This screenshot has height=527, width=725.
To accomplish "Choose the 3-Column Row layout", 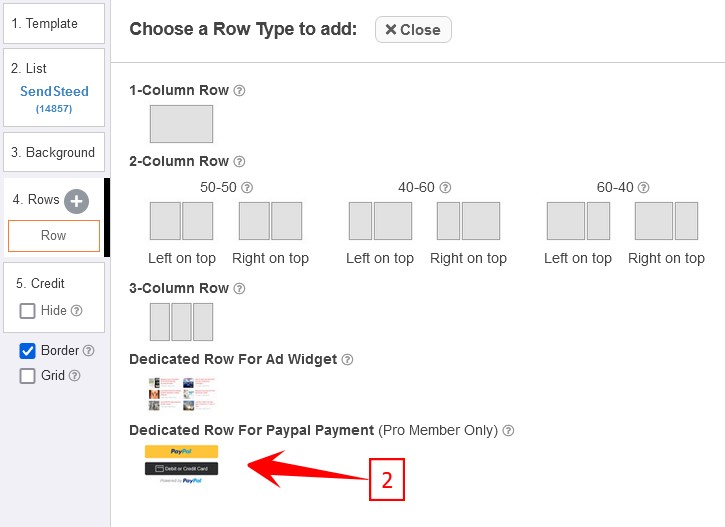I will (181, 322).
